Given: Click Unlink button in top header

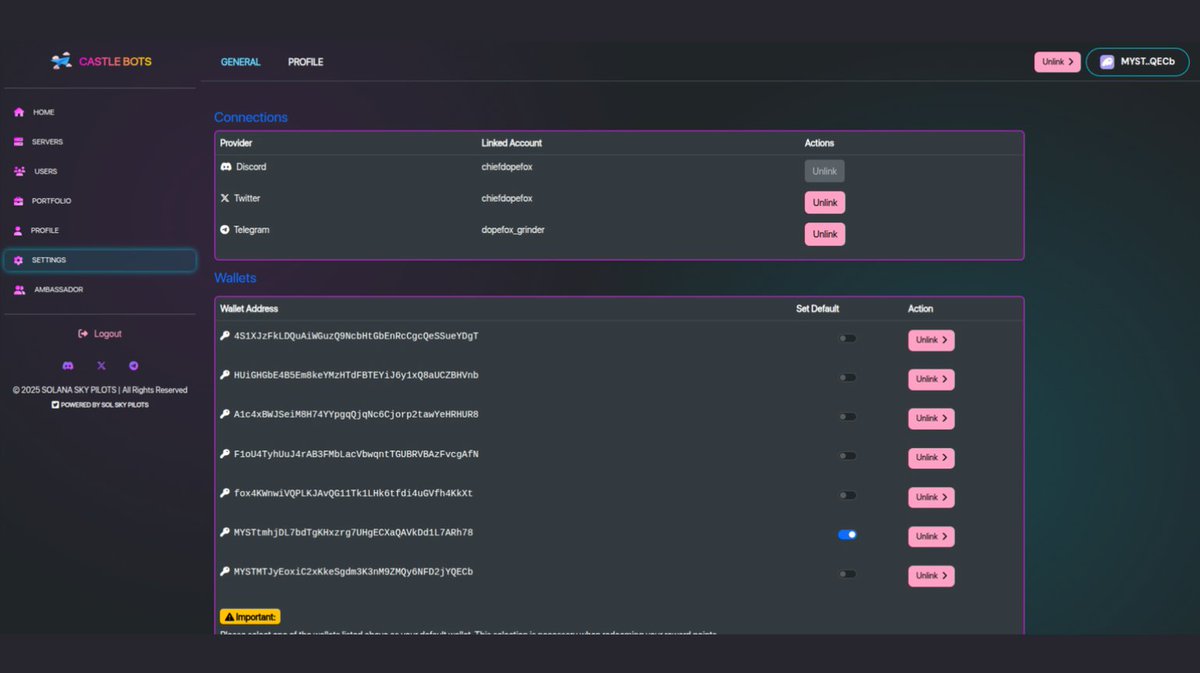Looking at the screenshot, I should [x=1057, y=62].
